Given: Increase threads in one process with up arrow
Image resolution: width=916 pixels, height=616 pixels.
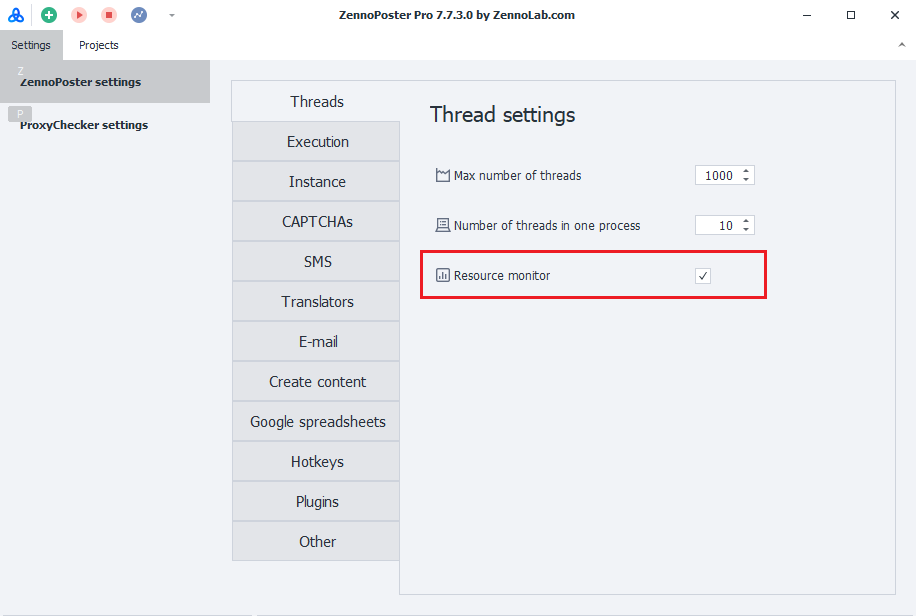Looking at the screenshot, I should tap(746, 221).
